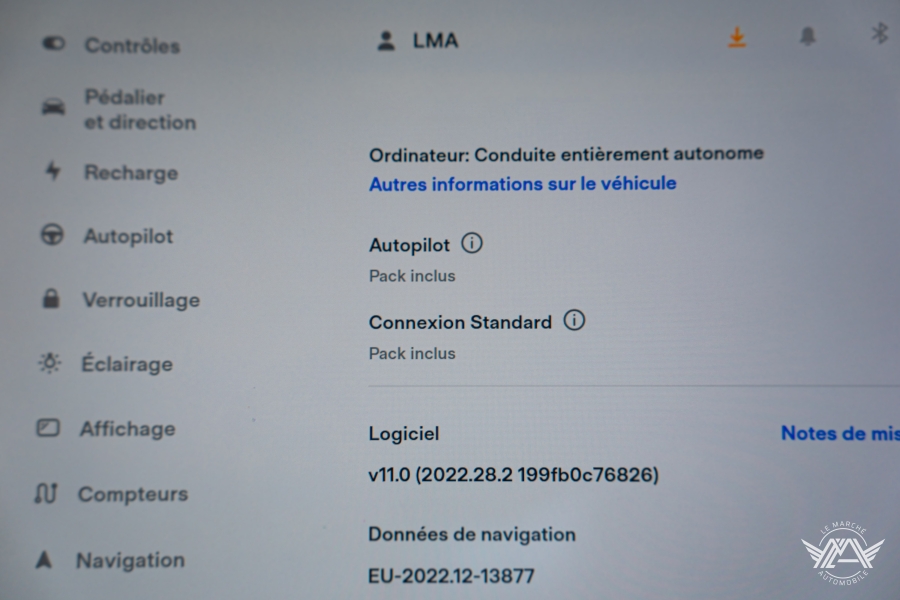Open the LMA driver profile

click(418, 41)
